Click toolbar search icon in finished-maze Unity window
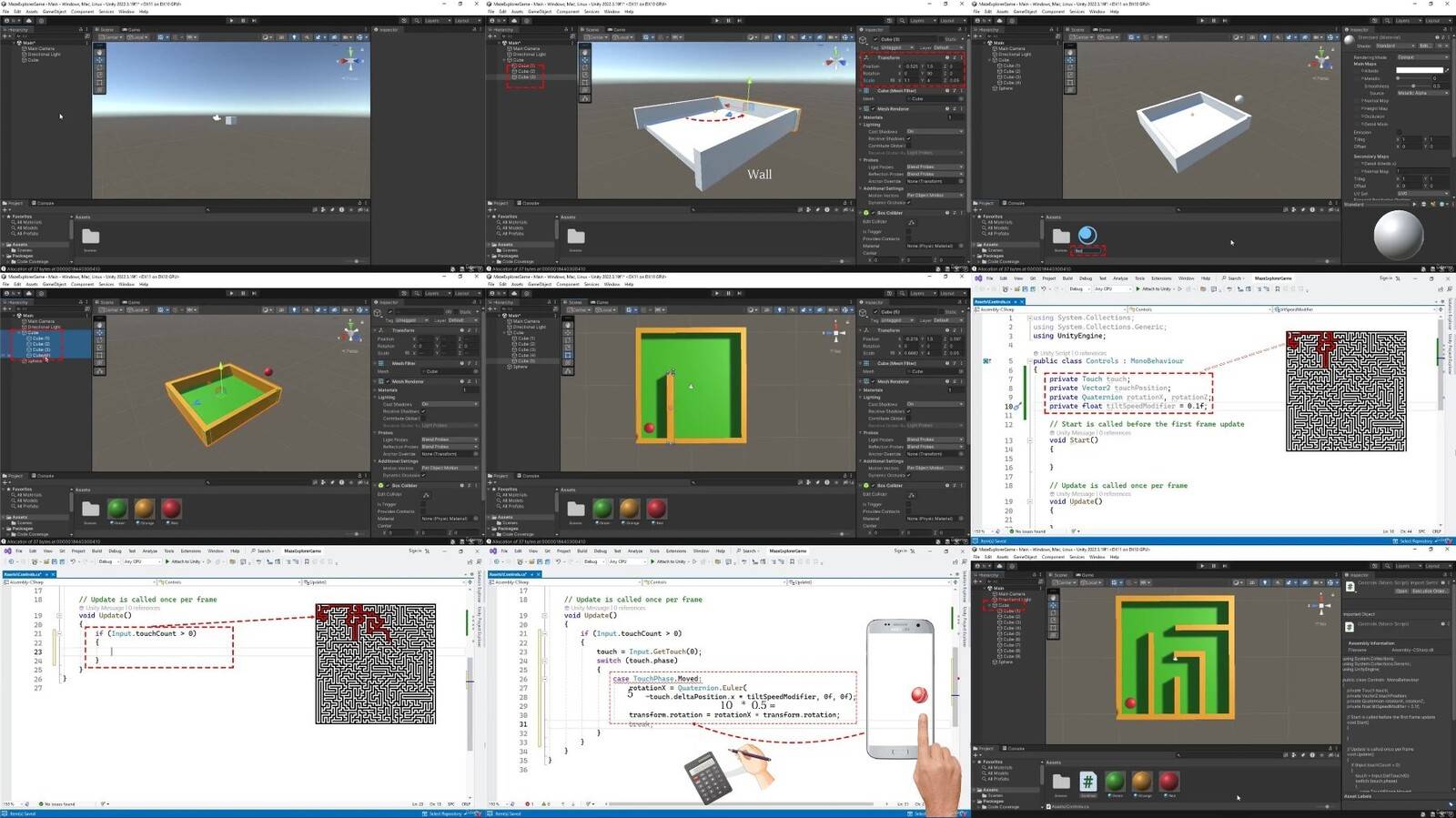 [x=1387, y=566]
